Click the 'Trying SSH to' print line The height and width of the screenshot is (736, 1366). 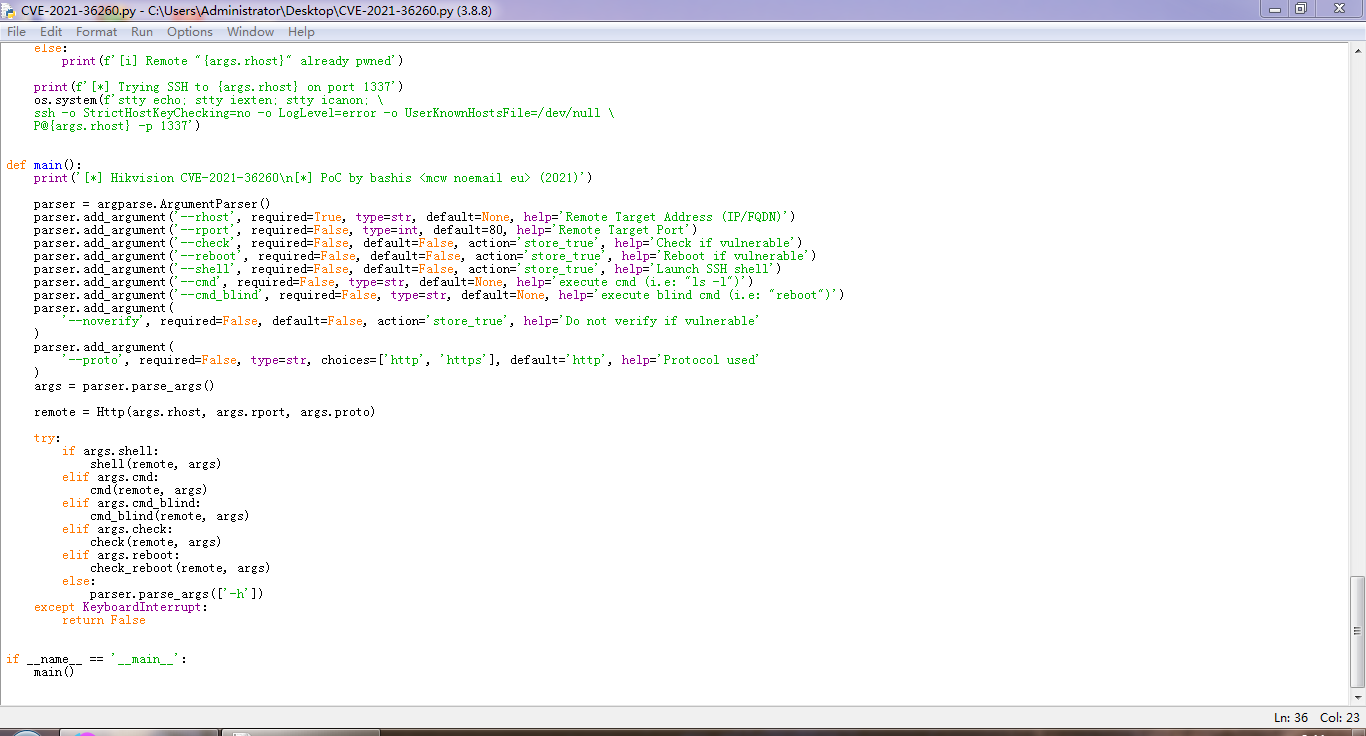218,87
